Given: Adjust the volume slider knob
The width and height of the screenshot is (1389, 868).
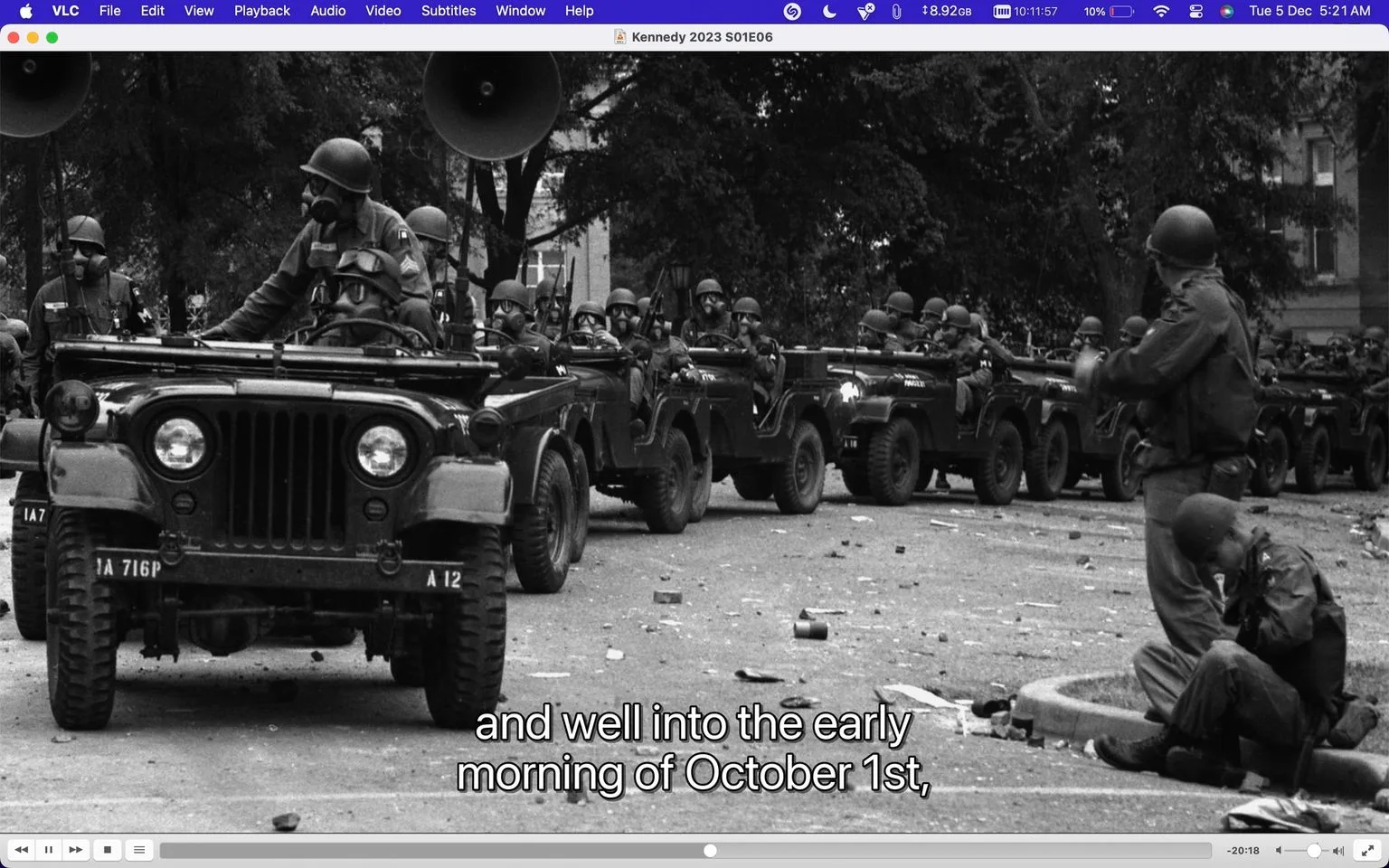Looking at the screenshot, I should click(x=1313, y=851).
